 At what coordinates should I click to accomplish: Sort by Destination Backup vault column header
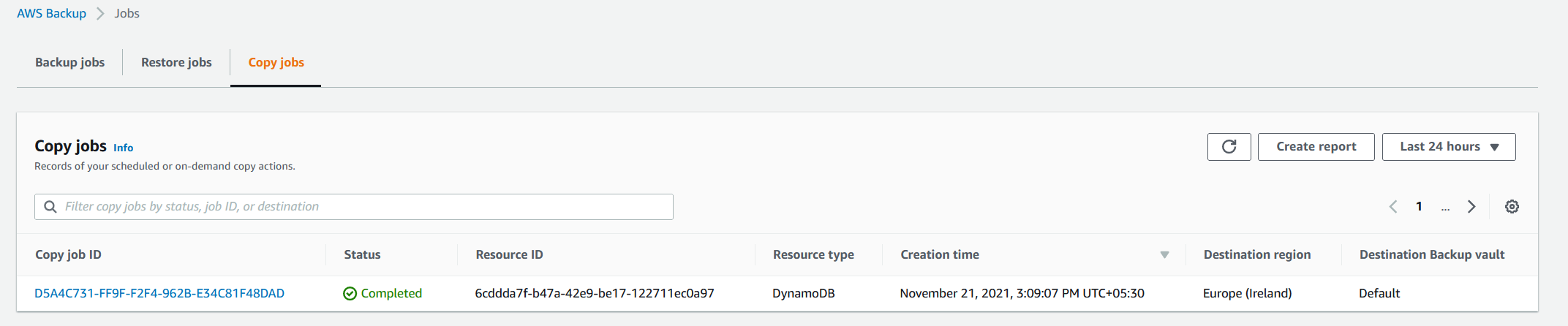point(1432,254)
